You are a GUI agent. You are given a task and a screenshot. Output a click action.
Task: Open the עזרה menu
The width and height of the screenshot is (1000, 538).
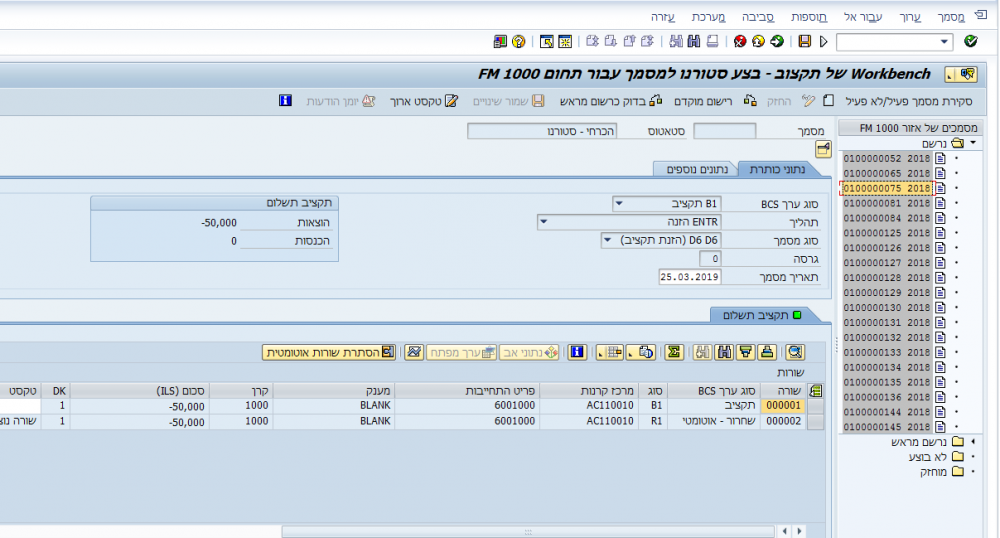pyautogui.click(x=663, y=17)
